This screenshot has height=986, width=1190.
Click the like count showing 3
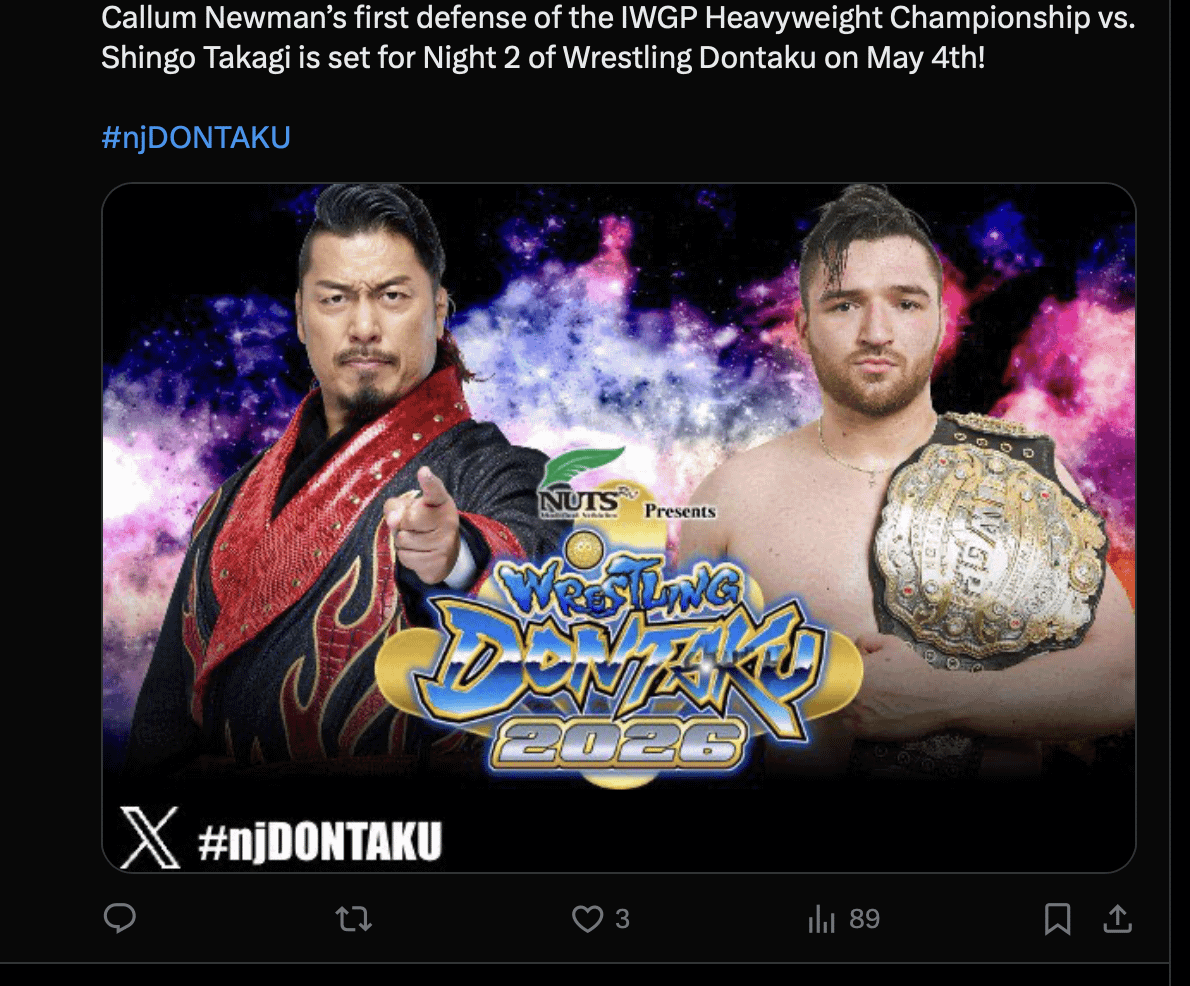point(622,919)
